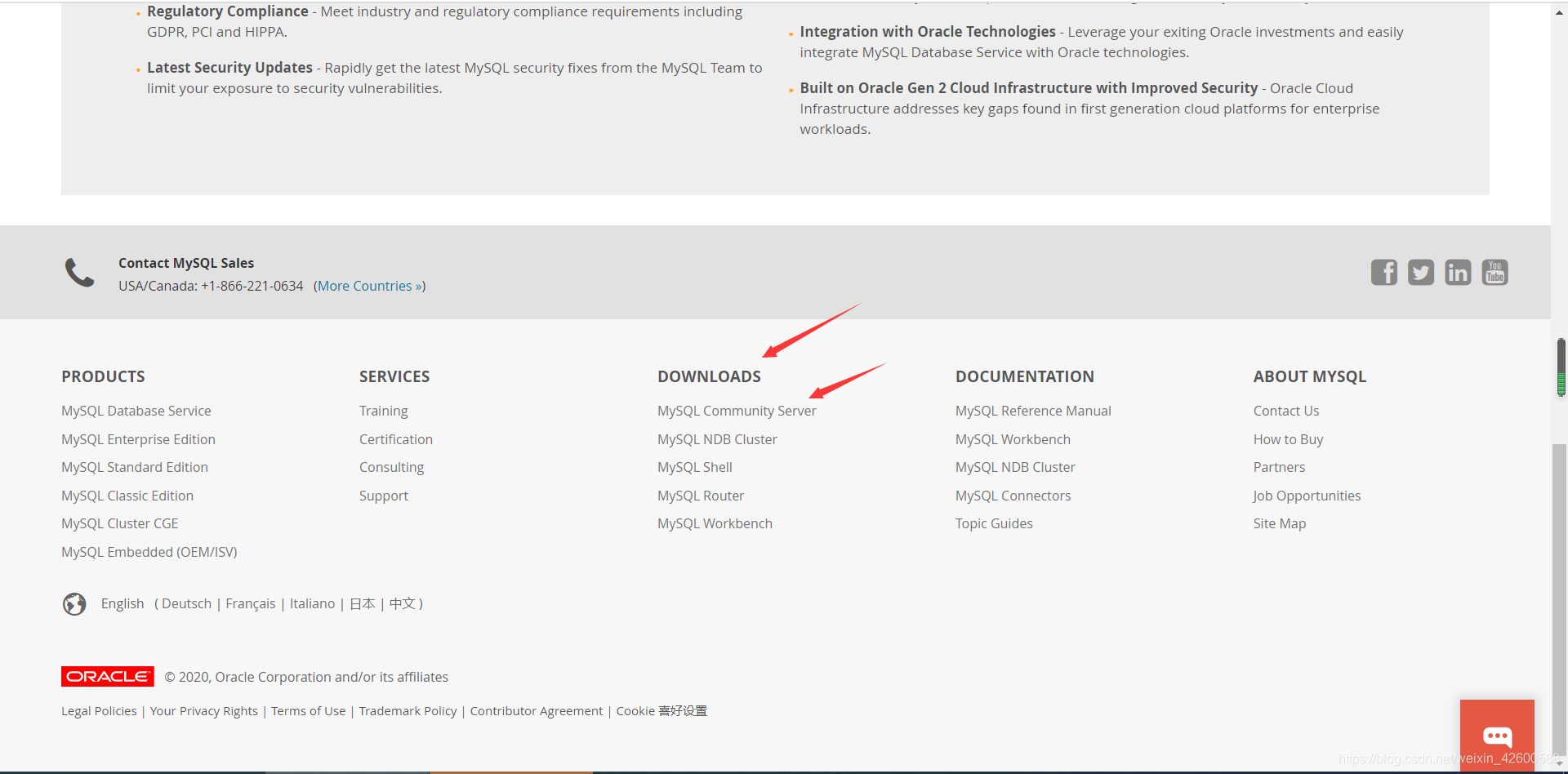1568x774 pixels.
Task: Open MySQL Connectors documentation link
Action: point(1013,496)
